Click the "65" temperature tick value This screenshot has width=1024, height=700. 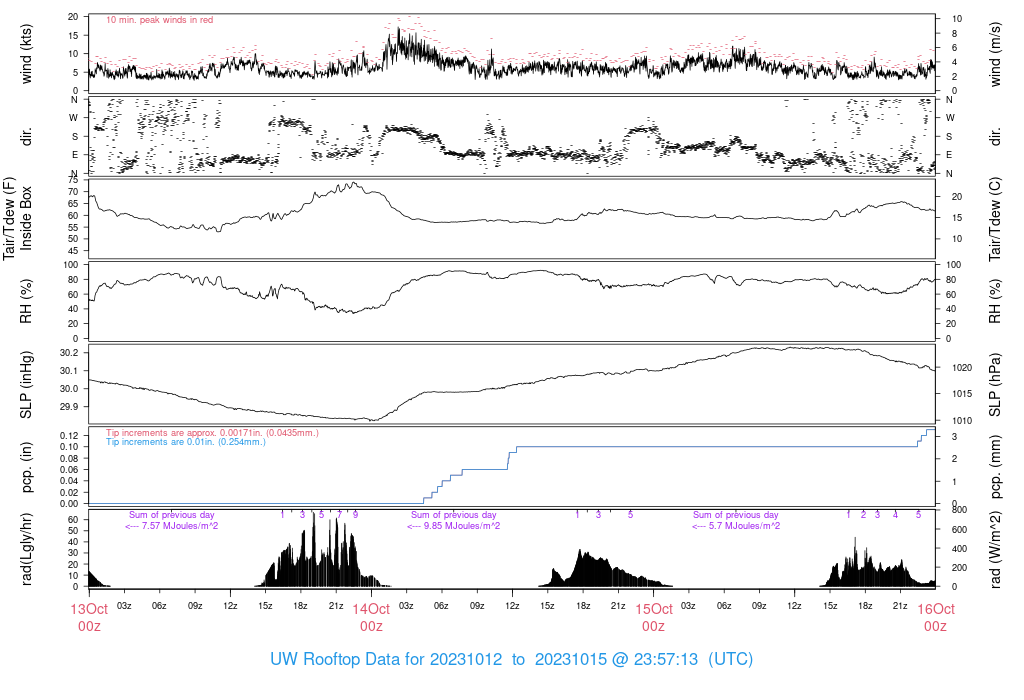[73, 204]
